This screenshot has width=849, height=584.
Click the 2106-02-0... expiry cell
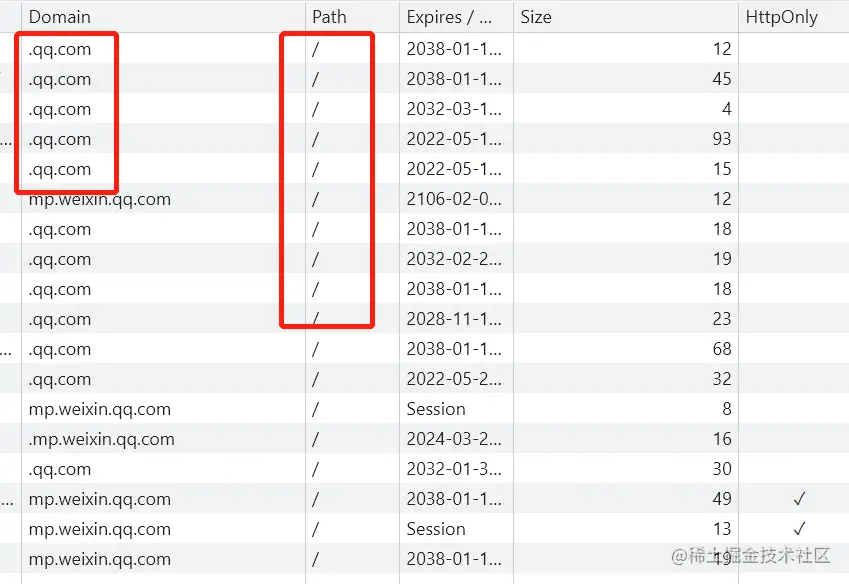454,199
